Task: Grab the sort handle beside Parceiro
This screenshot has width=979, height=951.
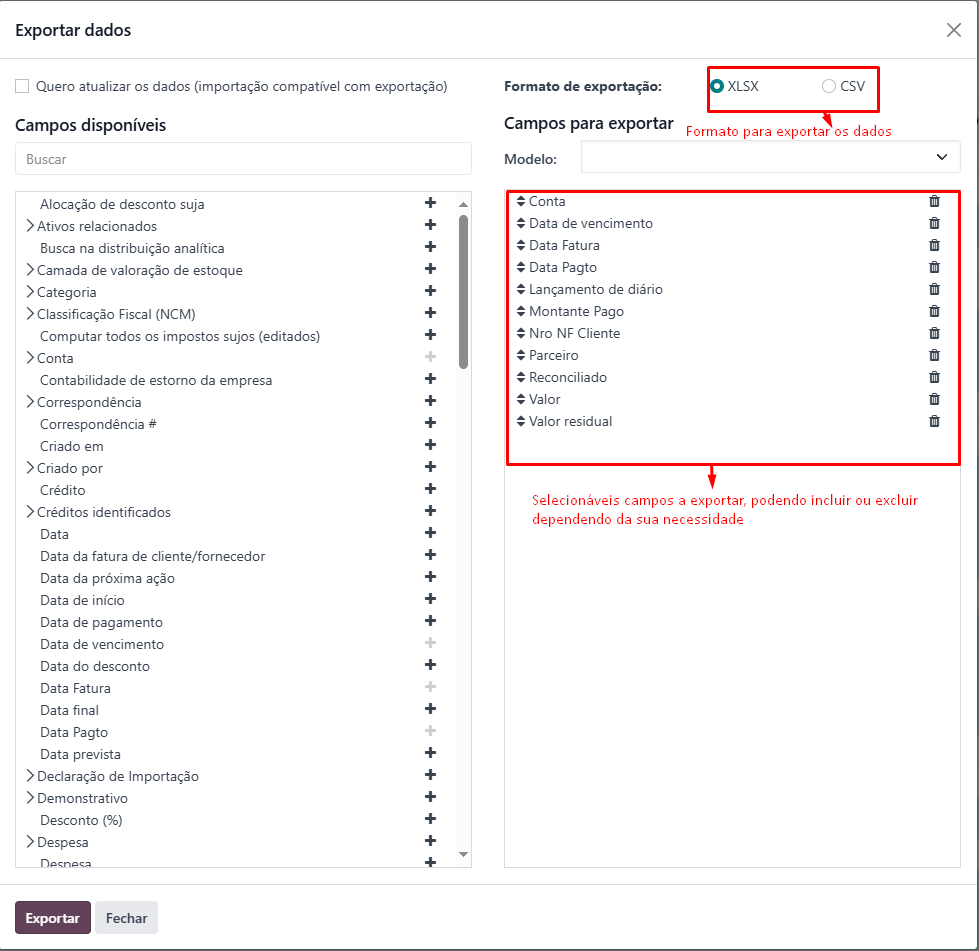Action: pos(521,355)
